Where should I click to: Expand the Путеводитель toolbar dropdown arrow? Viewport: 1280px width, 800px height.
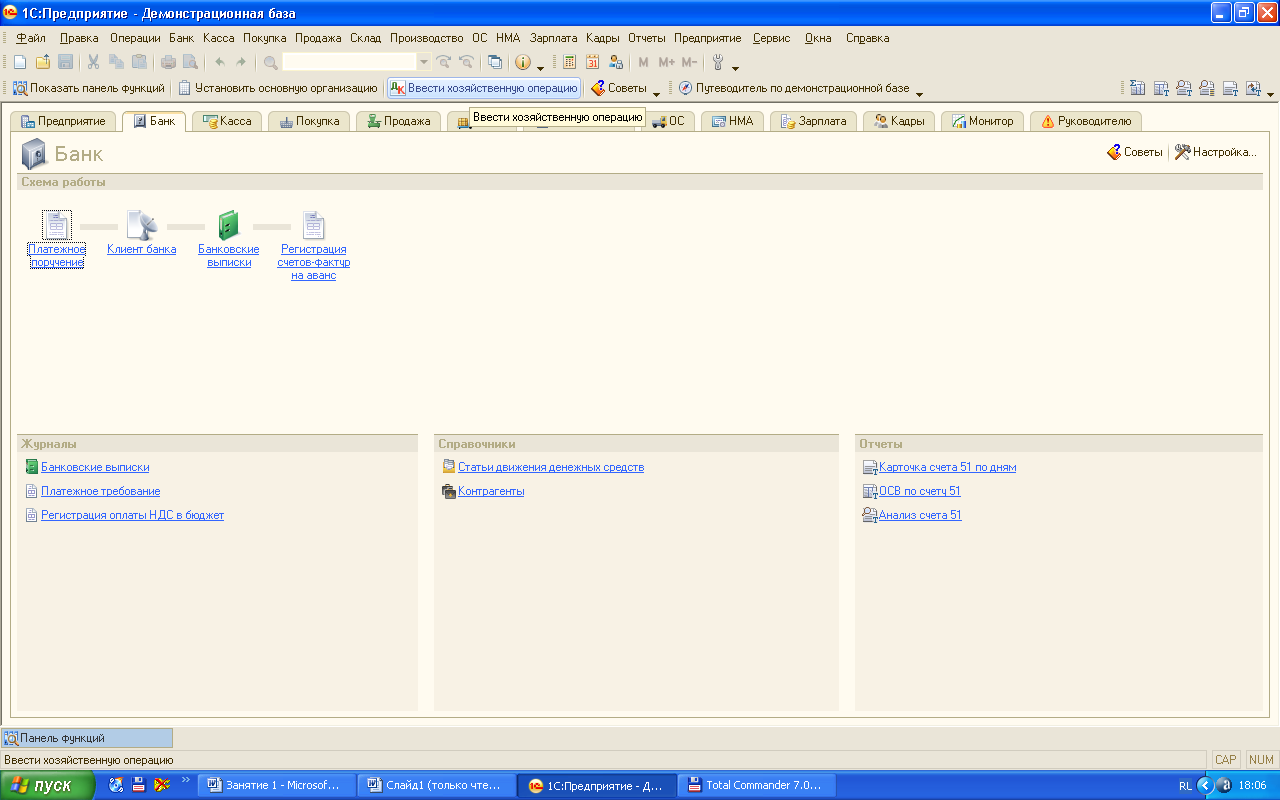click(x=919, y=92)
